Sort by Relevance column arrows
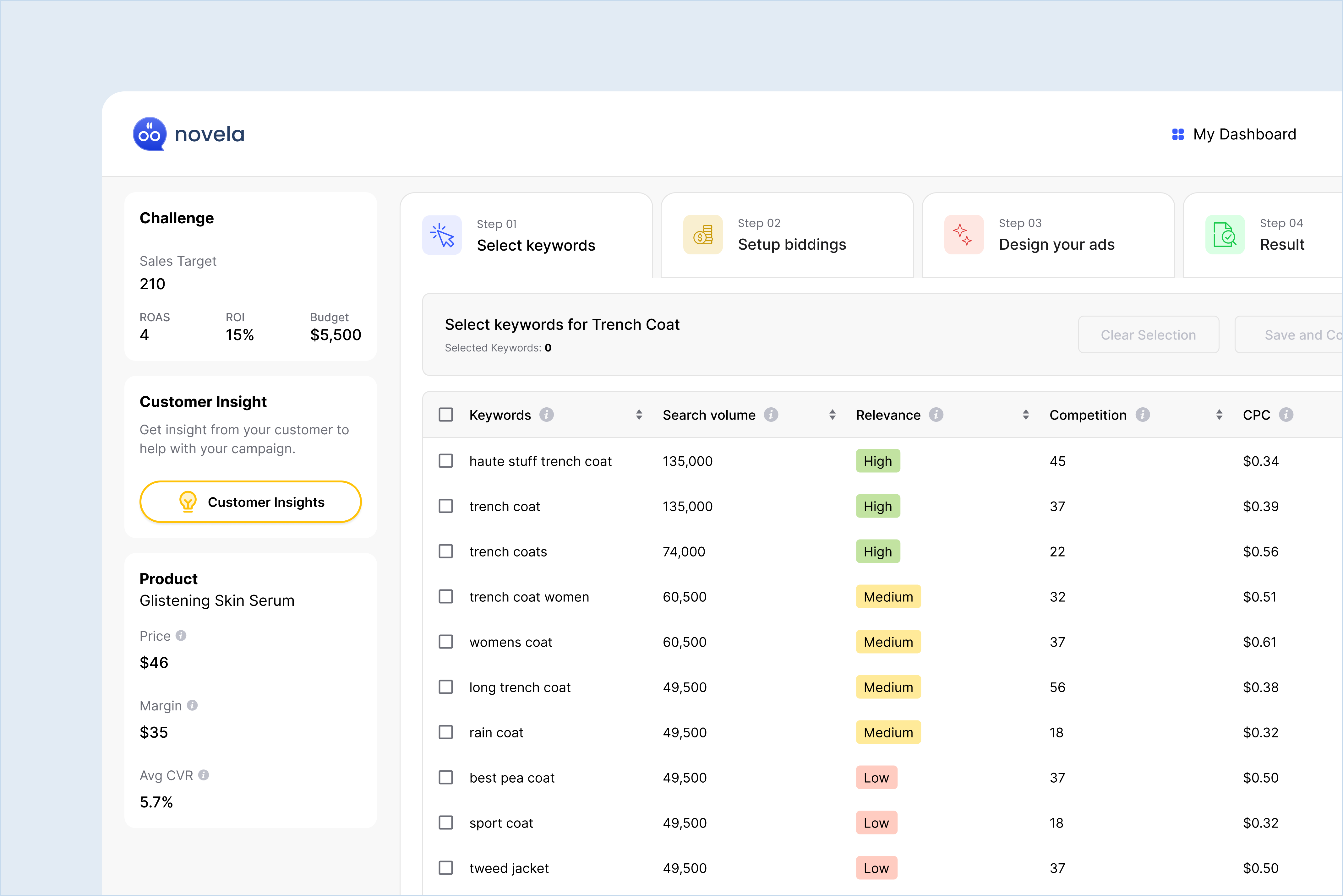This screenshot has height=896, width=1343. (x=1026, y=415)
